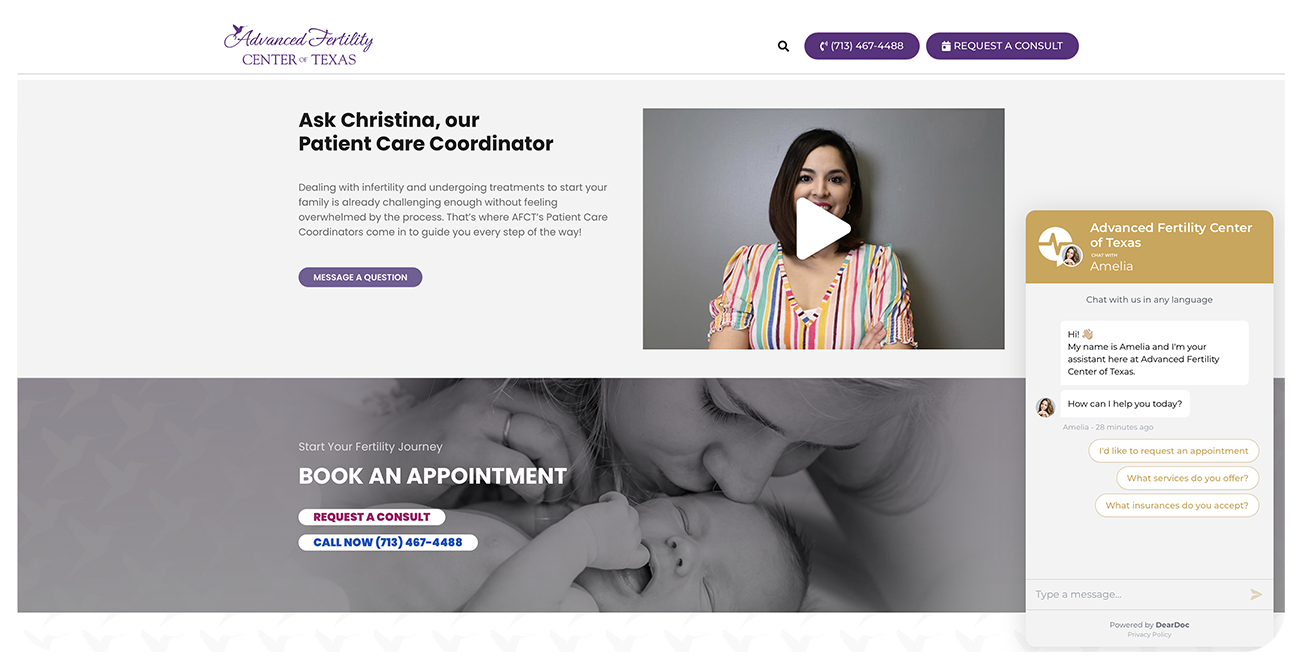
Task: Open the chat Privacy Policy link
Action: [x=1149, y=635]
